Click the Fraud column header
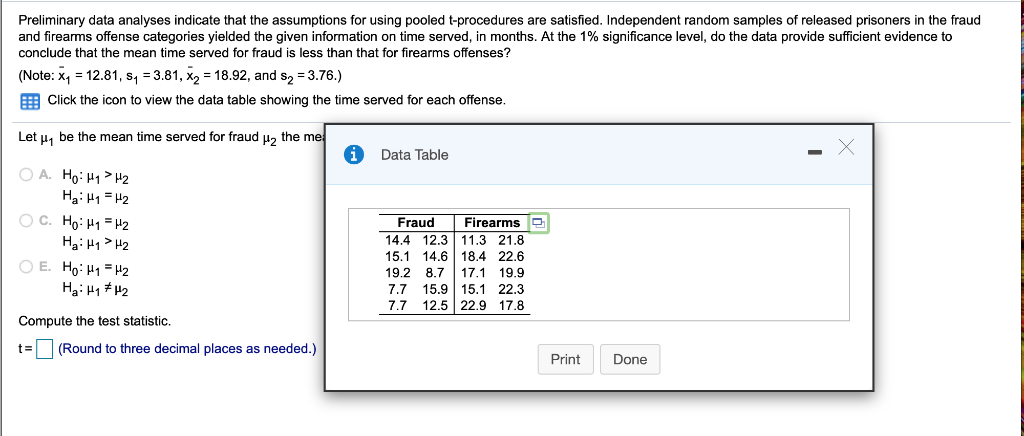 tap(416, 222)
